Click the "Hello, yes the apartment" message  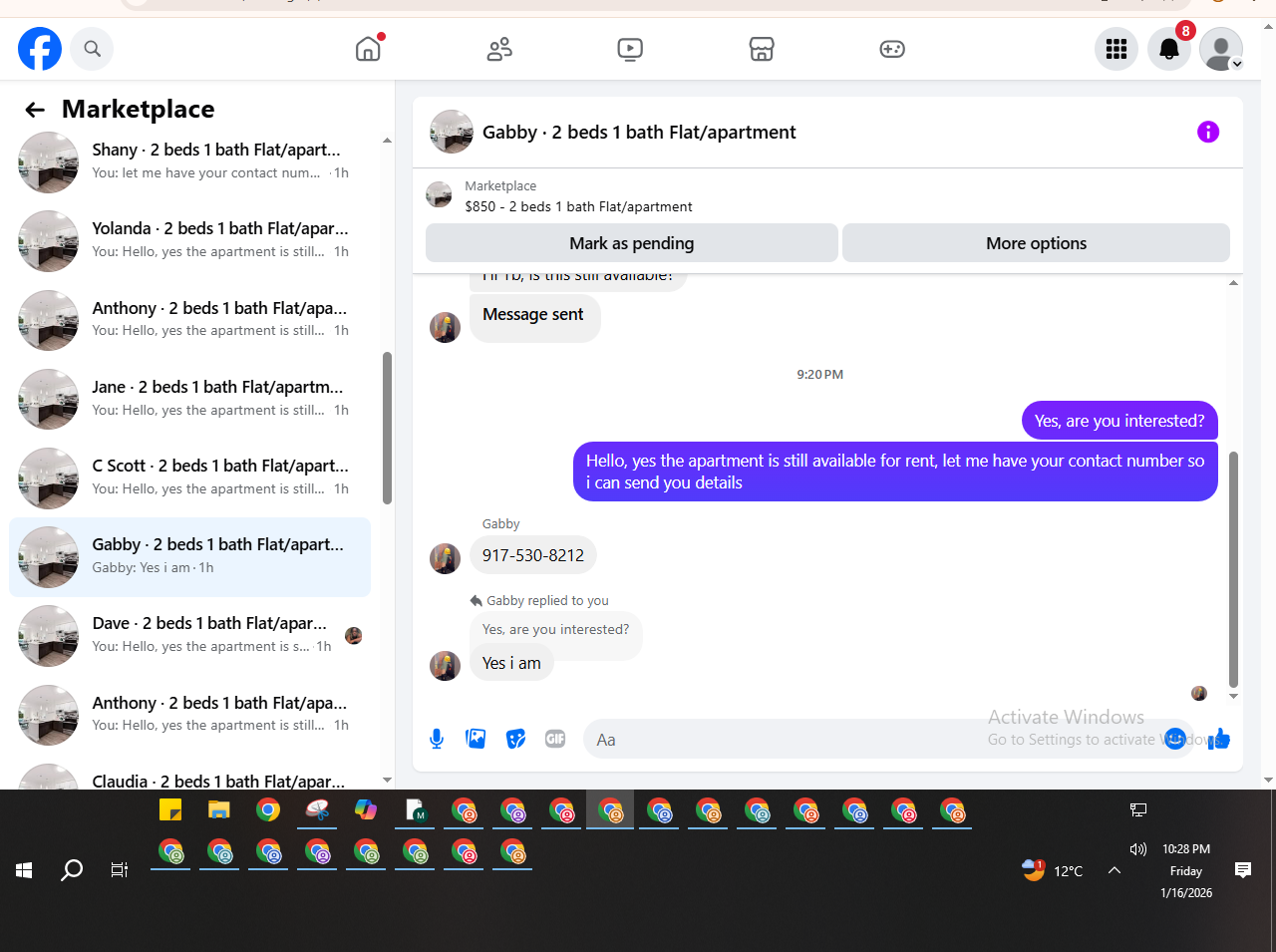pos(895,472)
